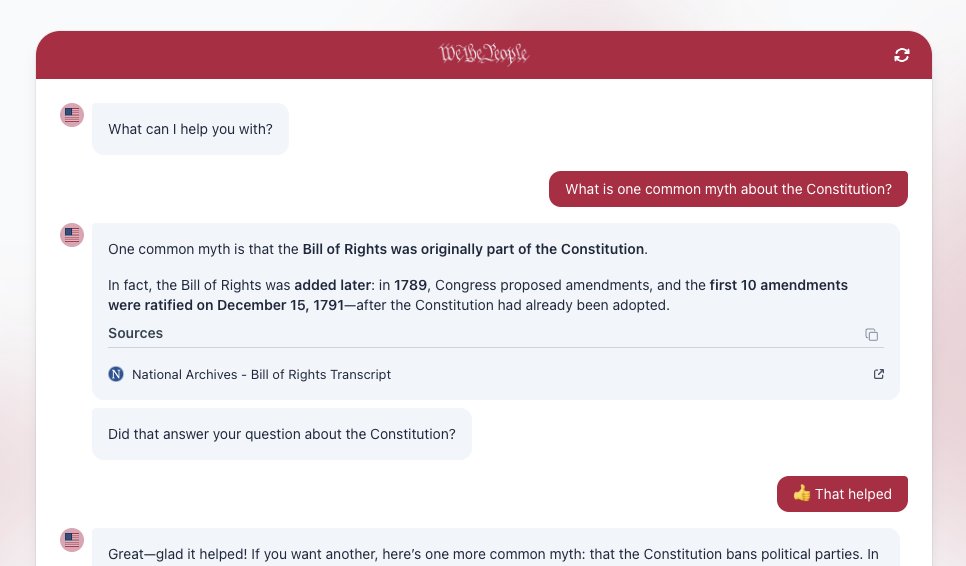Click the 'What can I help you with?' bubble

click(190, 129)
